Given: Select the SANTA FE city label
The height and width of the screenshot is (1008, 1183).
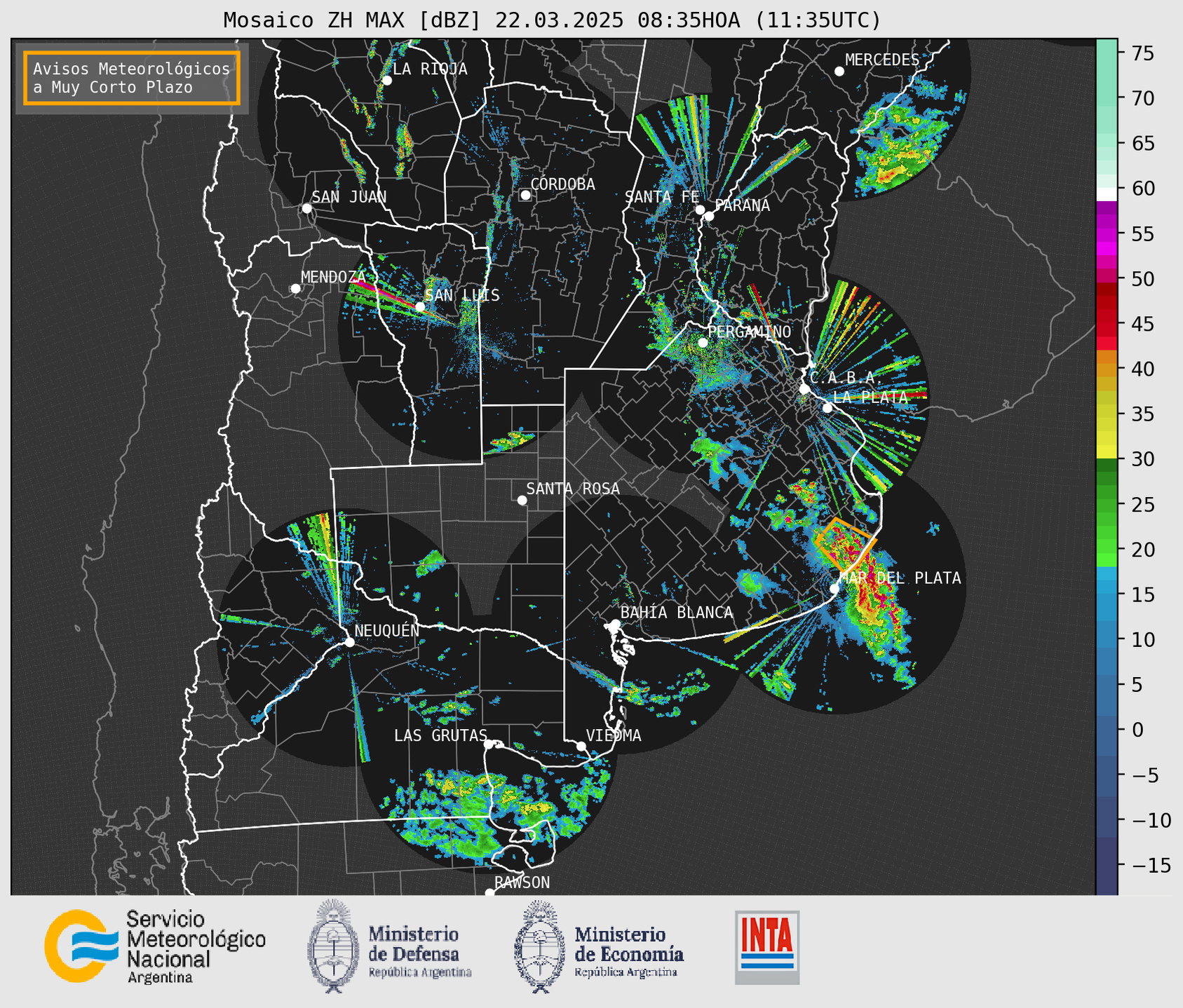Looking at the screenshot, I should (x=662, y=197).
